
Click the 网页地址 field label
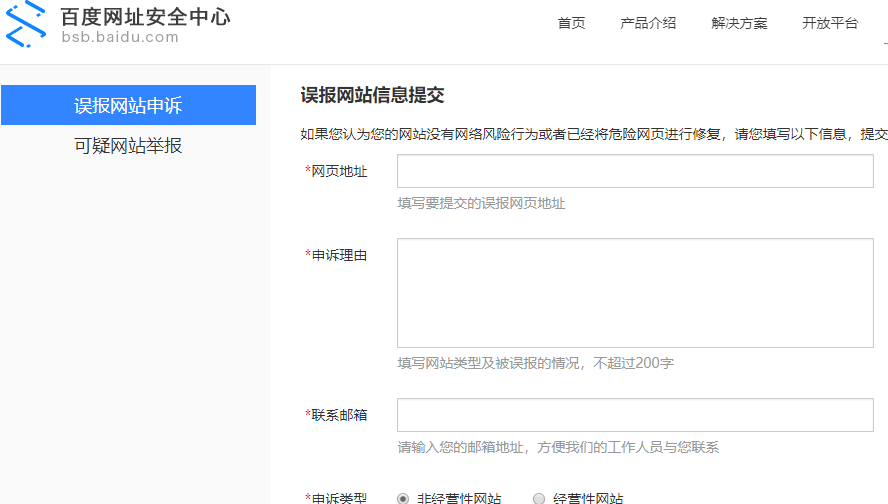point(339,172)
